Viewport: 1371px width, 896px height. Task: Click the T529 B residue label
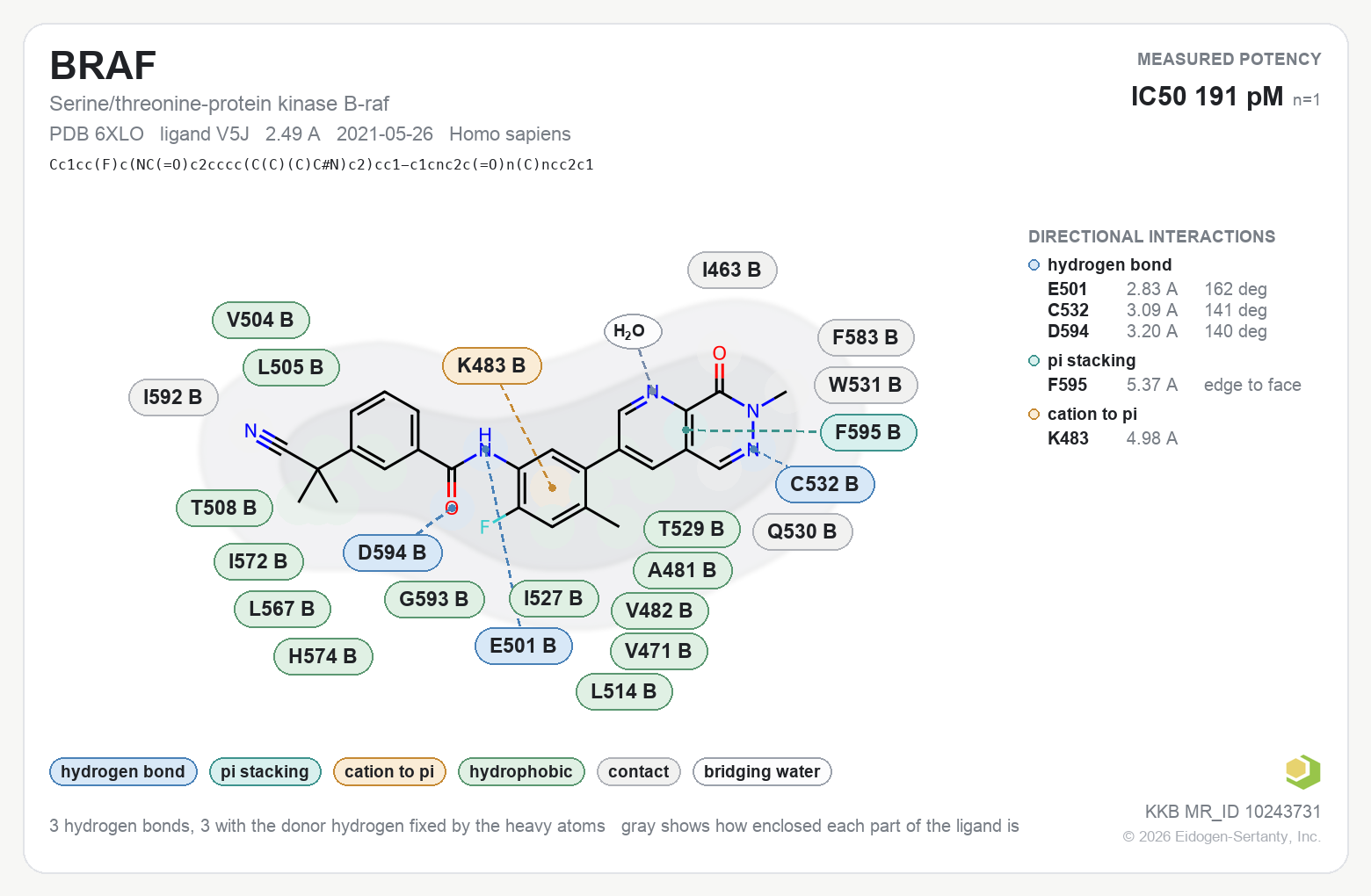tap(692, 529)
